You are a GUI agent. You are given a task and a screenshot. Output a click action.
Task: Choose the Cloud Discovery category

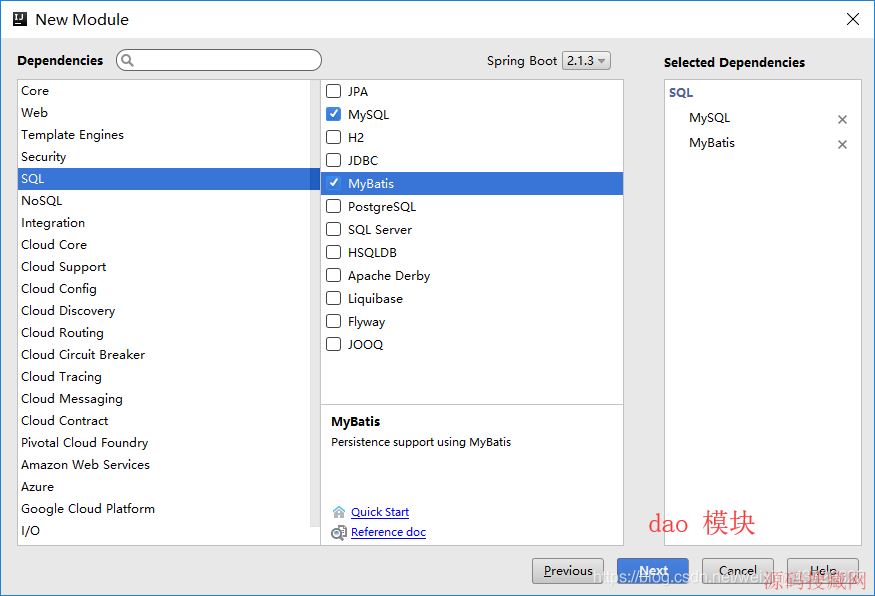tap(68, 311)
